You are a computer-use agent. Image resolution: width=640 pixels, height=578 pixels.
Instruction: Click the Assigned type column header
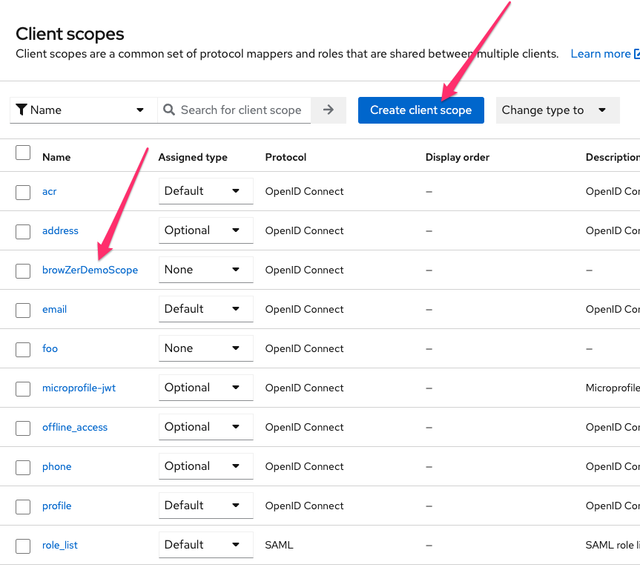tap(193, 158)
